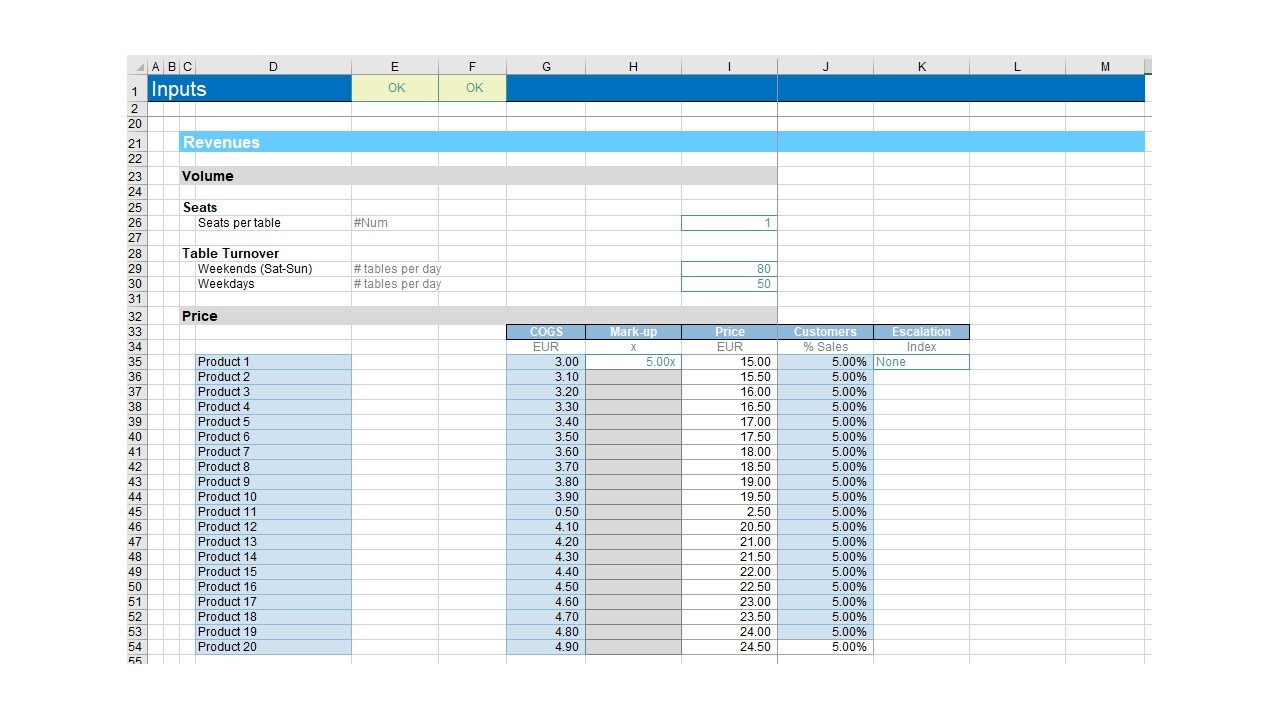Select the Product 11 name cell
Screen dimensions: 1280x720
(273, 512)
